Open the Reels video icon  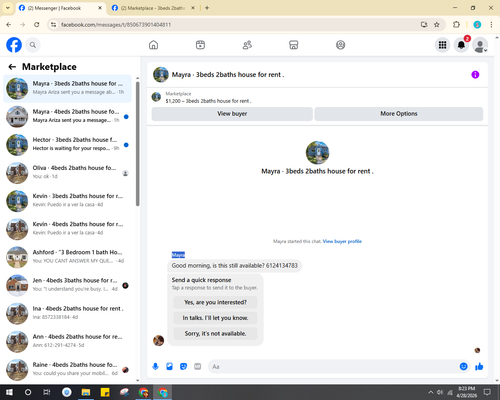pos(200,45)
